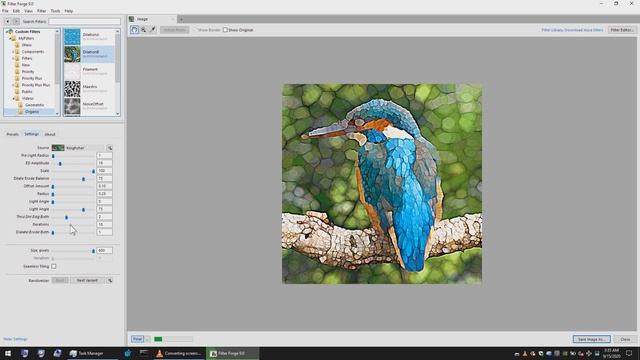Click the Radius slider handle
Screen dimensions: 640x360
pyautogui.click(x=53, y=194)
